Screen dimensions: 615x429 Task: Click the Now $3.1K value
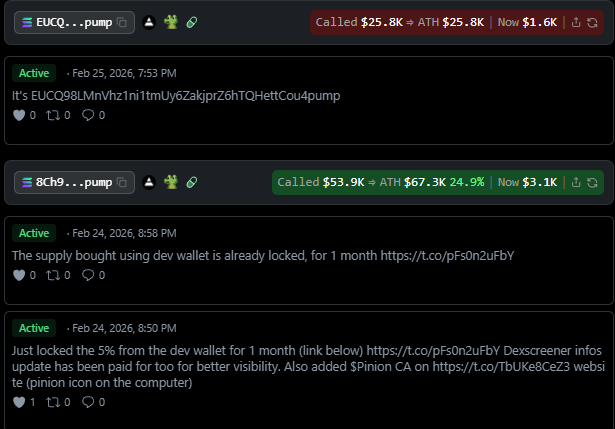tap(539, 182)
